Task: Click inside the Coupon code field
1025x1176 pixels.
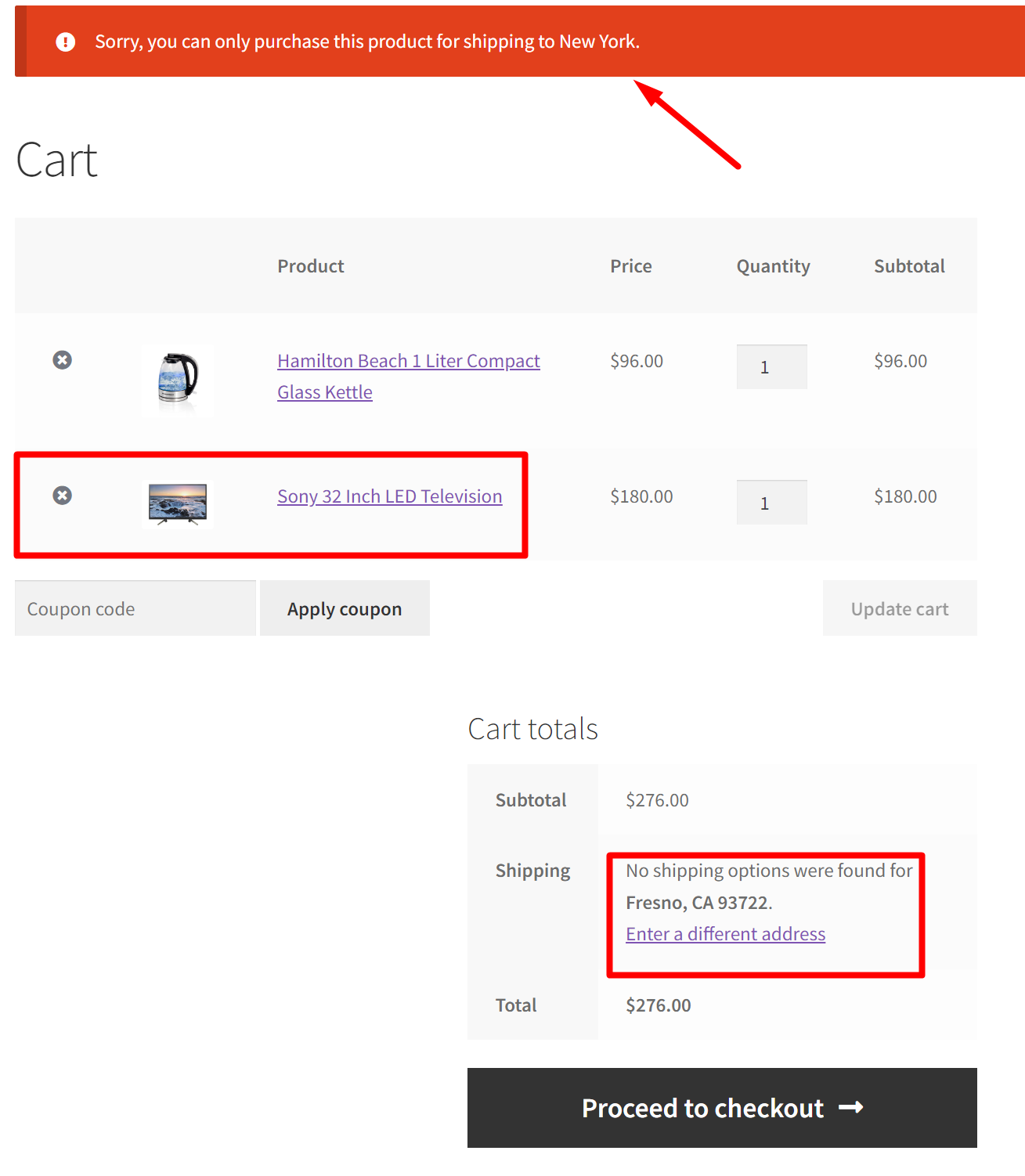Action: (x=135, y=608)
